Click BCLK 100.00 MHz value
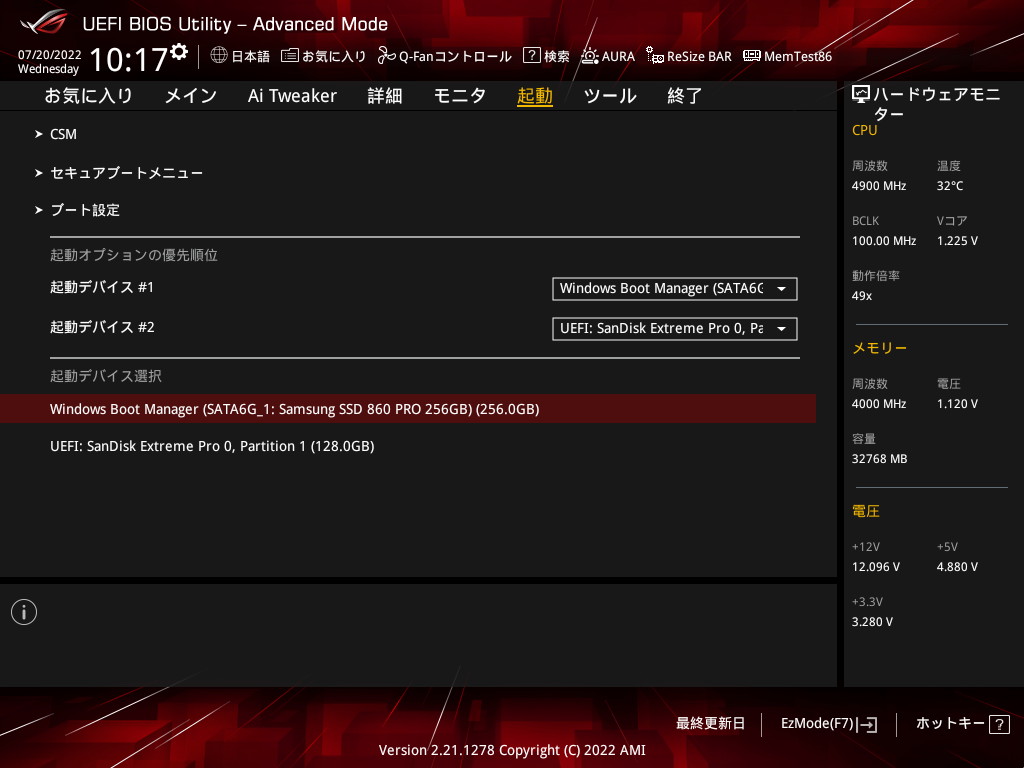Viewport: 1024px width, 768px height. coord(884,240)
